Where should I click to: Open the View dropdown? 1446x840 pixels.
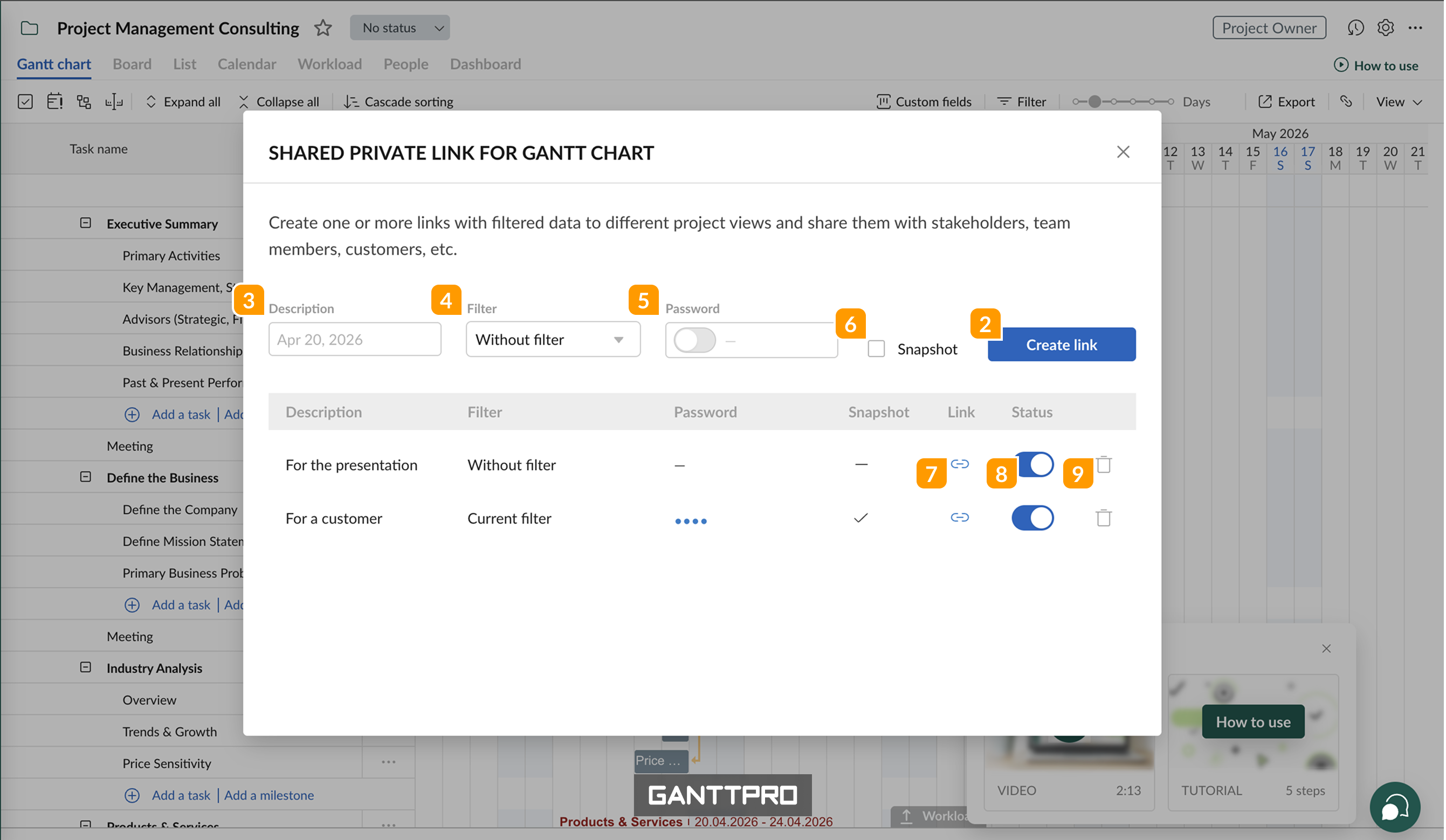(1399, 101)
